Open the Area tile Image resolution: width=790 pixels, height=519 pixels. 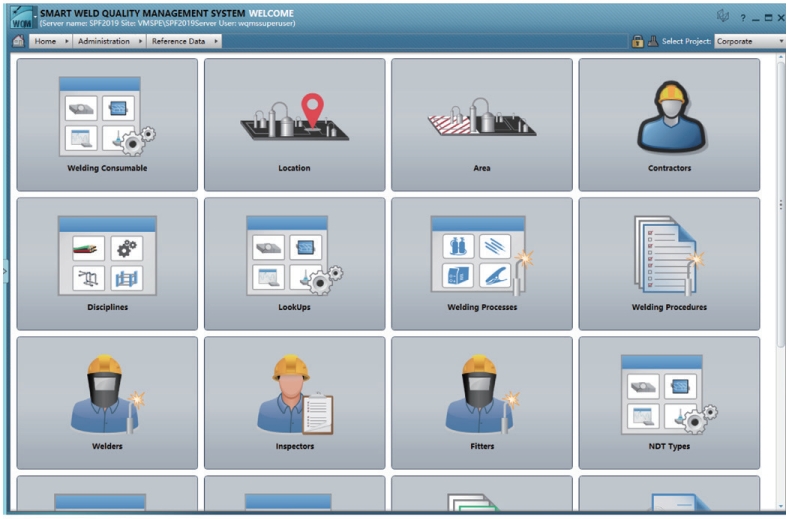point(482,124)
